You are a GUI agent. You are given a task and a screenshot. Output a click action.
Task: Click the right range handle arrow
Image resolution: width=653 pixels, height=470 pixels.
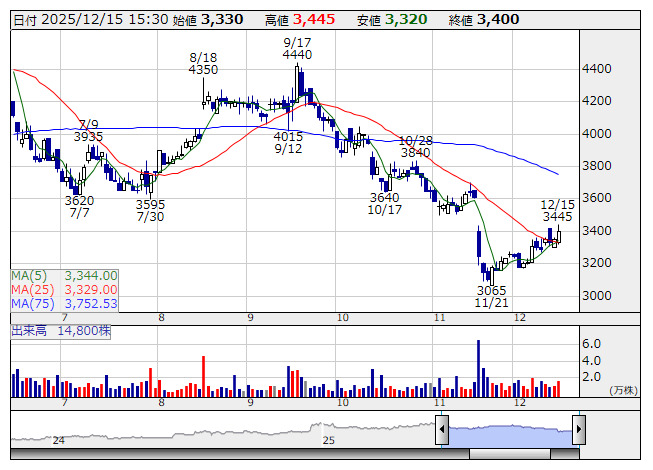pos(579,429)
